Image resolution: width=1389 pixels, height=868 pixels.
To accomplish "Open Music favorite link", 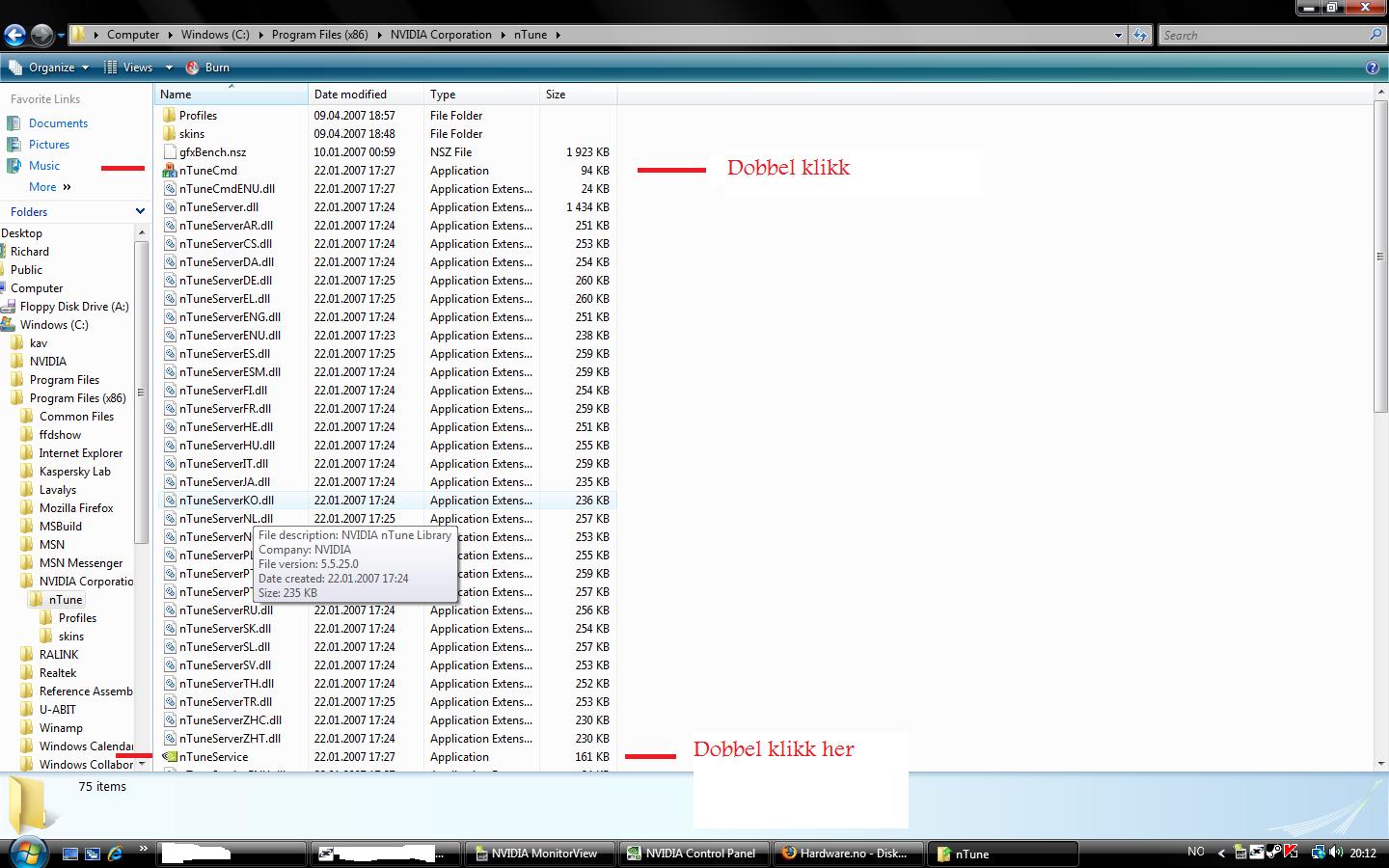I will click(x=44, y=166).
